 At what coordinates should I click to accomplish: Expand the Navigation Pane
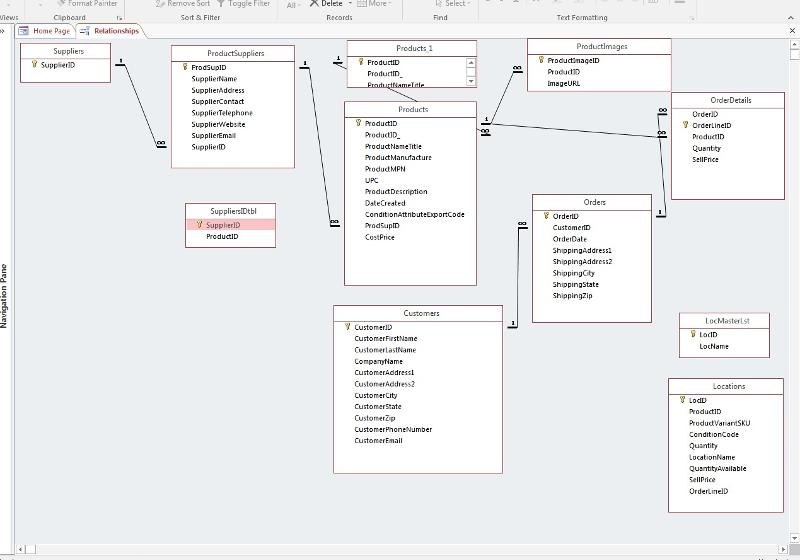point(3,31)
